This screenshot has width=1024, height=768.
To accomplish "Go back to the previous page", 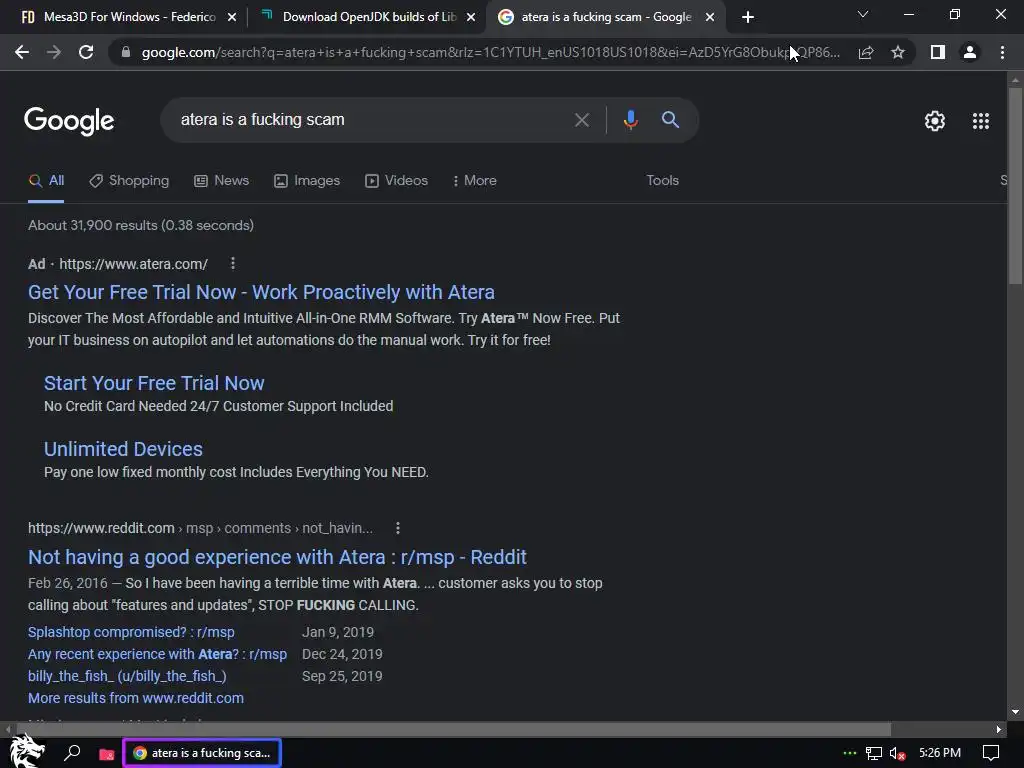I will tap(22, 52).
